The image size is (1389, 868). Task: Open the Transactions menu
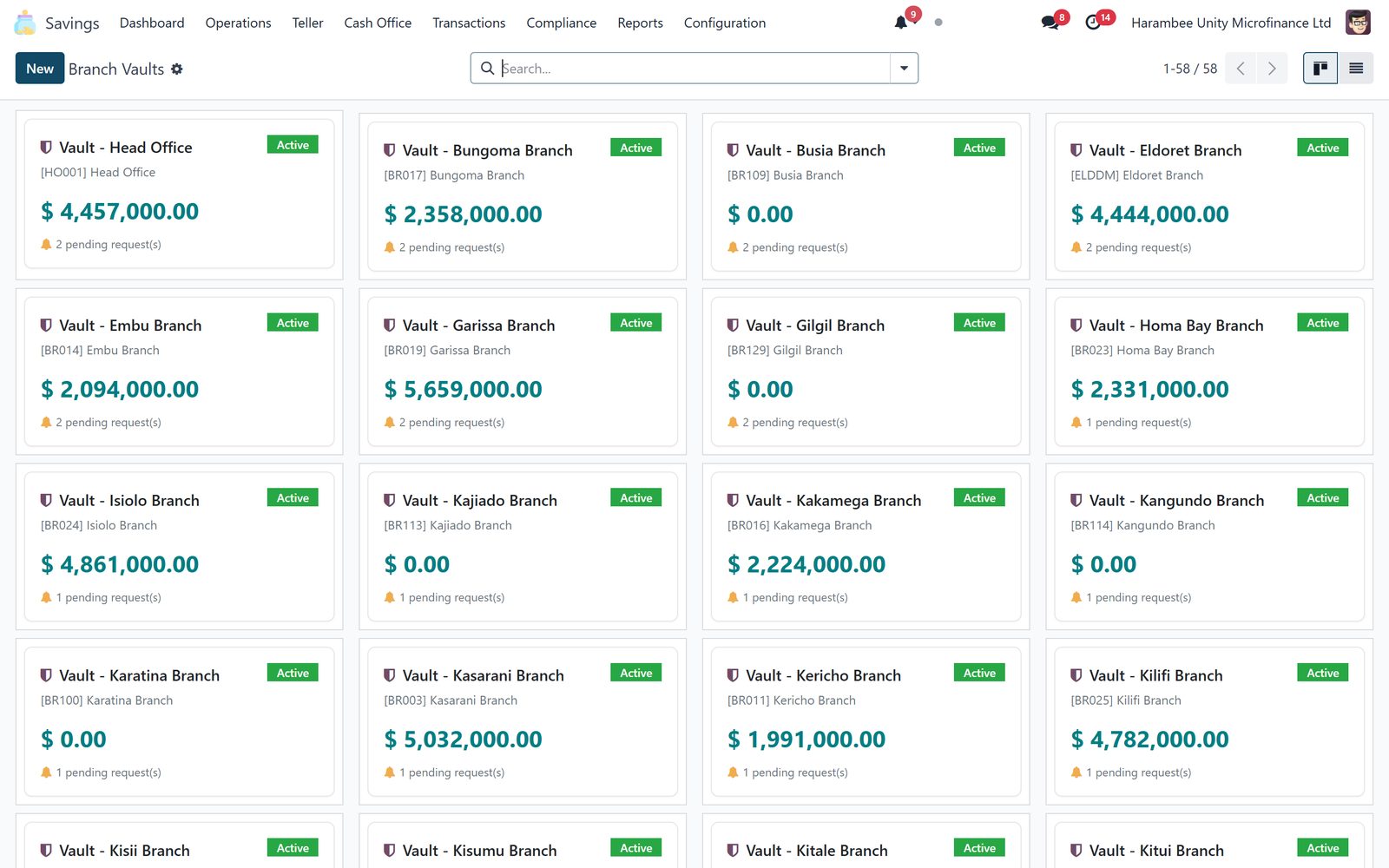click(469, 23)
